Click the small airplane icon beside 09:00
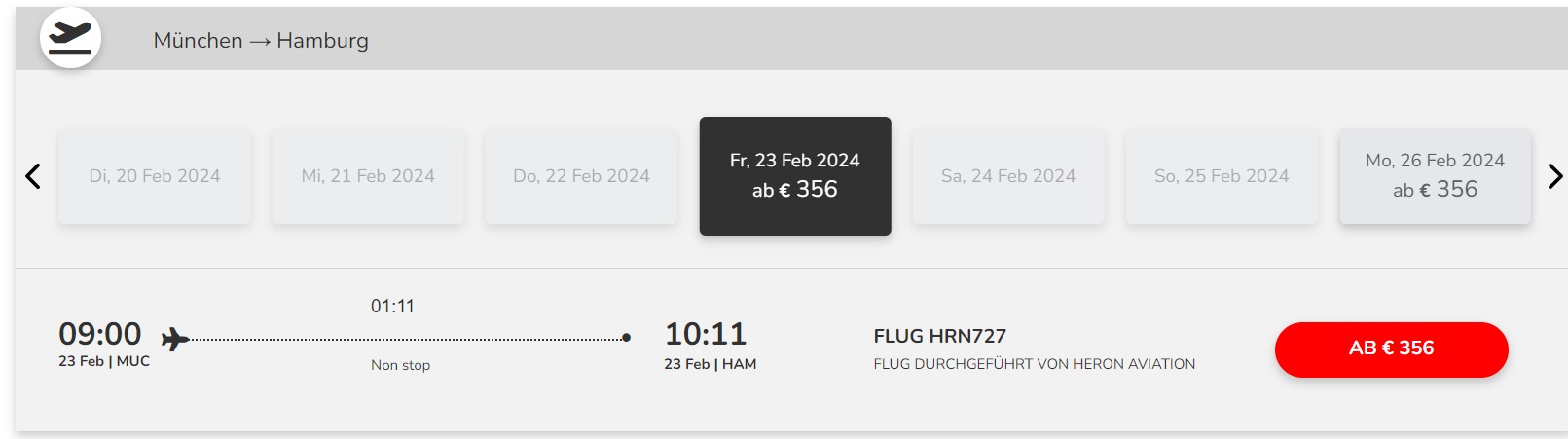Screen dimensions: 1568x439 [175, 339]
